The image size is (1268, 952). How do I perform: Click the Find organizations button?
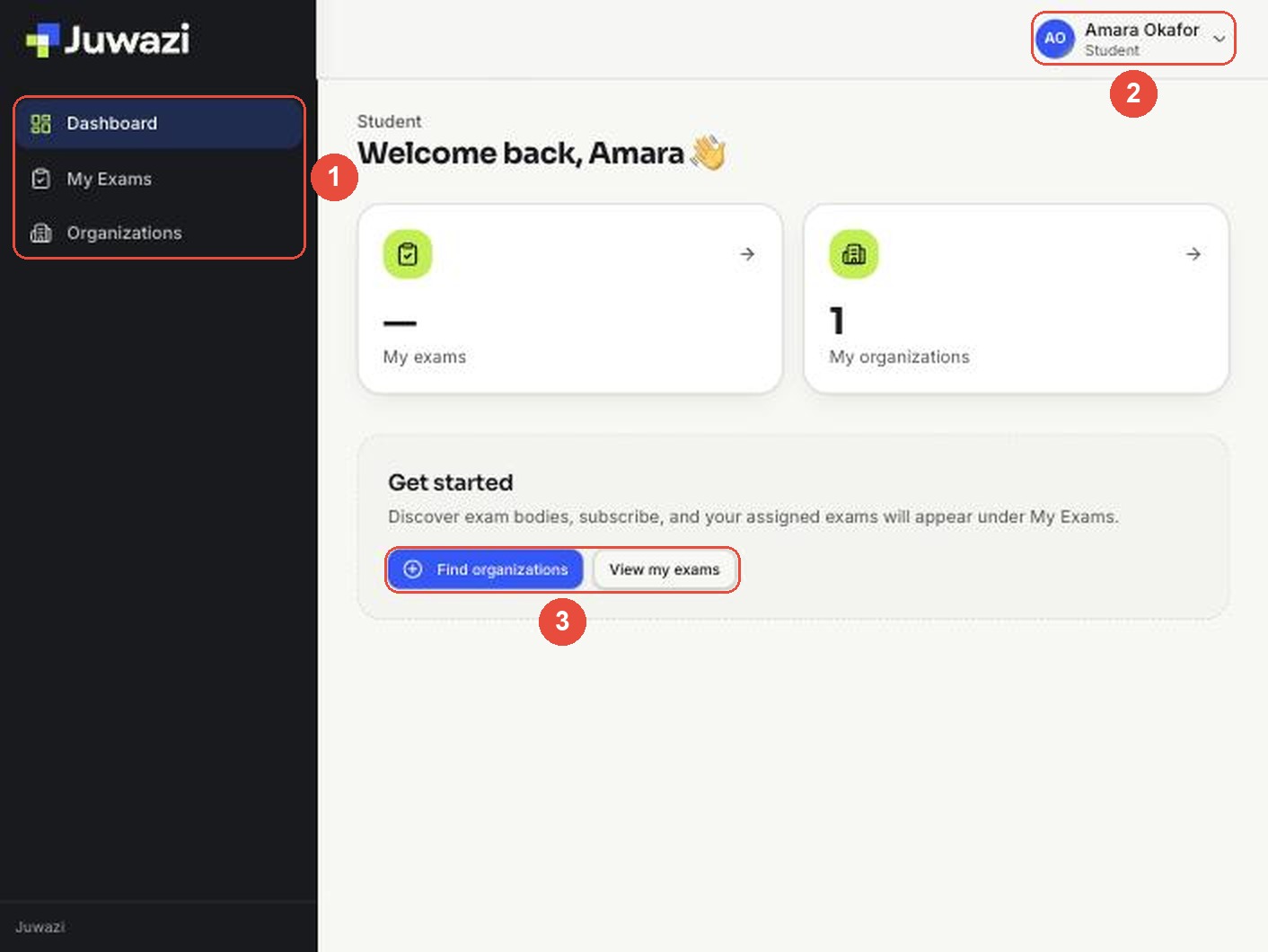coord(486,569)
